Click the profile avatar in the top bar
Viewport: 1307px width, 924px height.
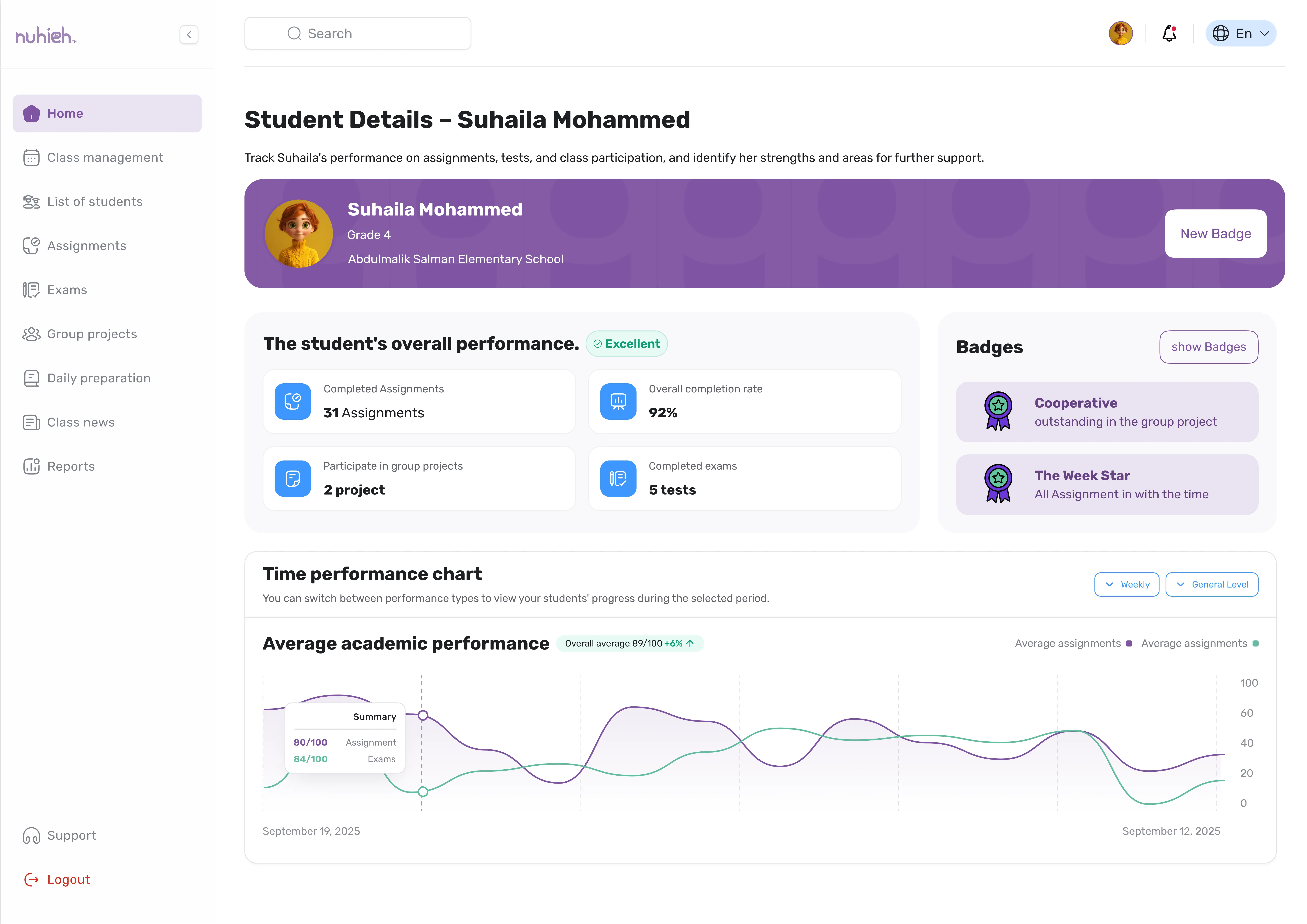(x=1120, y=34)
